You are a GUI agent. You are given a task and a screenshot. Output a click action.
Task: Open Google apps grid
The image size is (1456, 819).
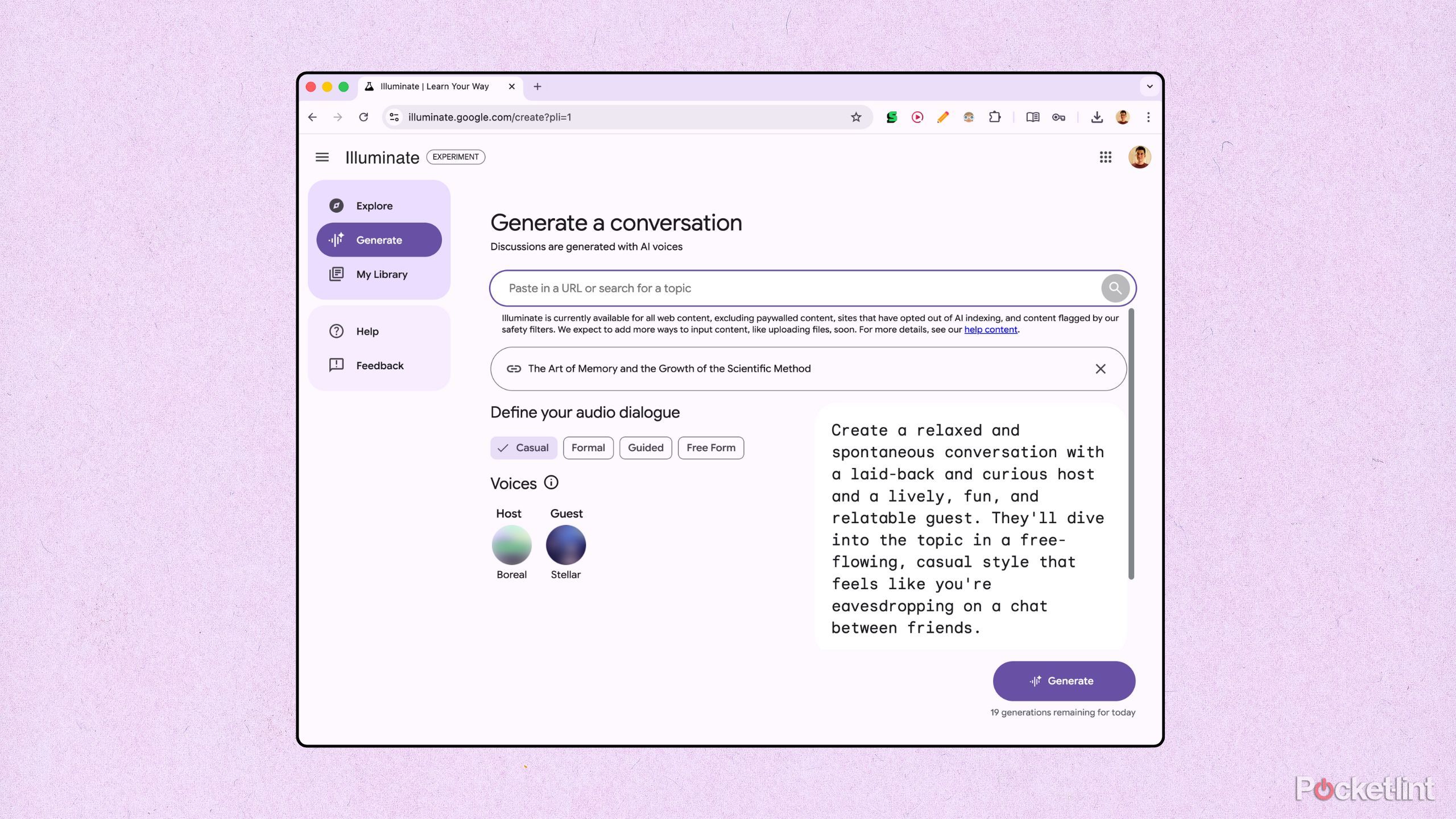[1105, 157]
